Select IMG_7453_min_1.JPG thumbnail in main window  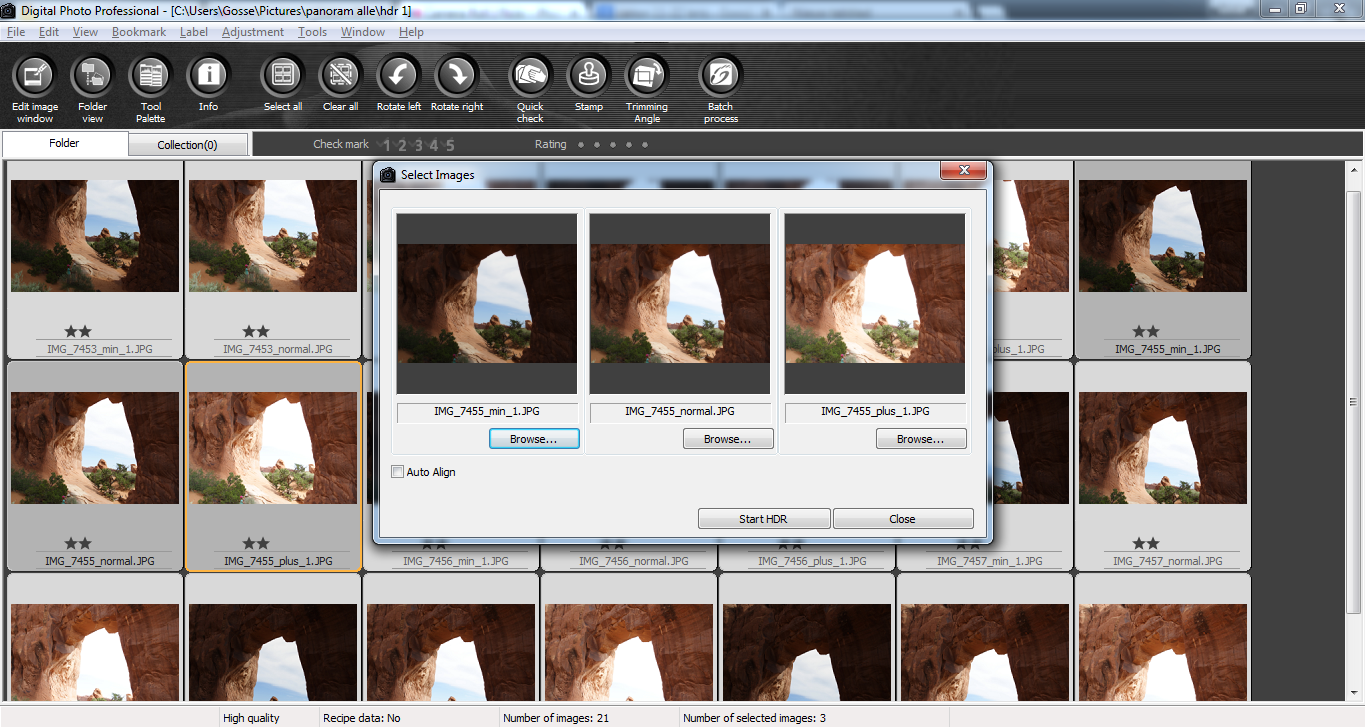tap(95, 236)
